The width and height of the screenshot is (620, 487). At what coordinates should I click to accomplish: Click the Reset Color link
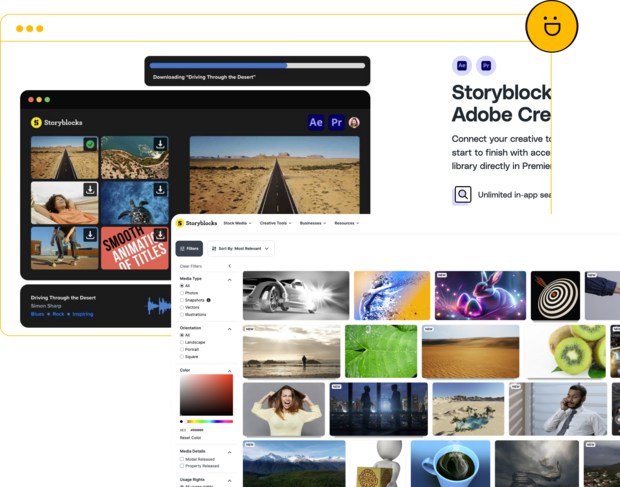(191, 438)
